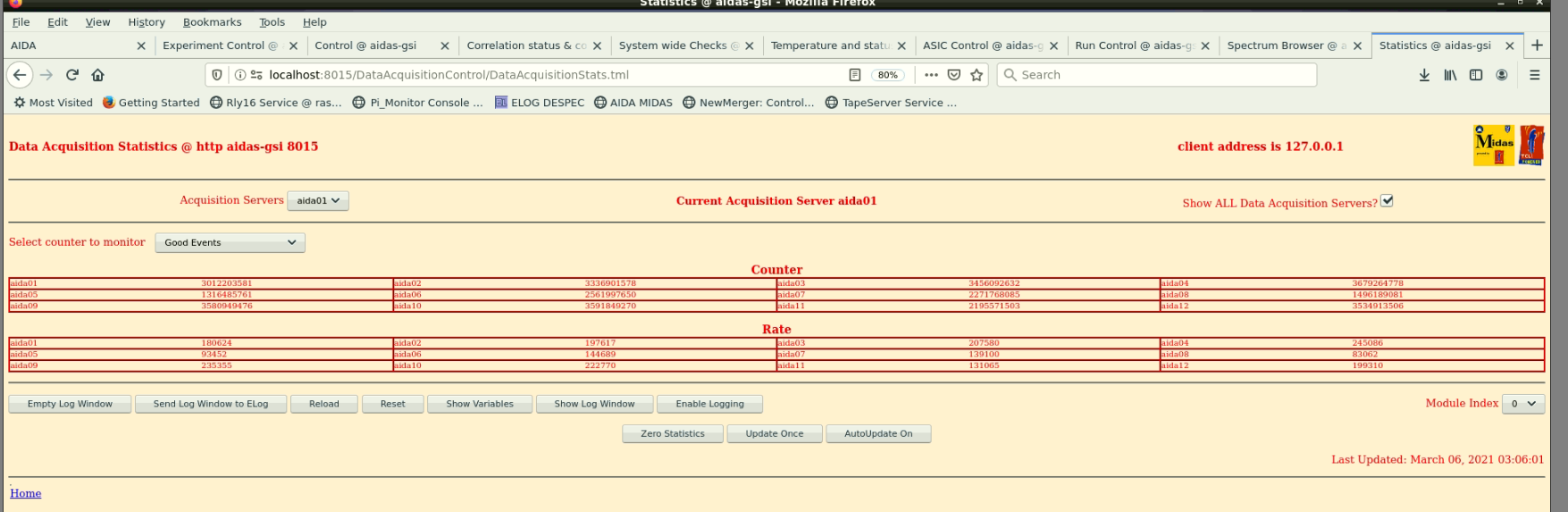Open the Firefox account icon
1568x512 pixels.
(1502, 75)
